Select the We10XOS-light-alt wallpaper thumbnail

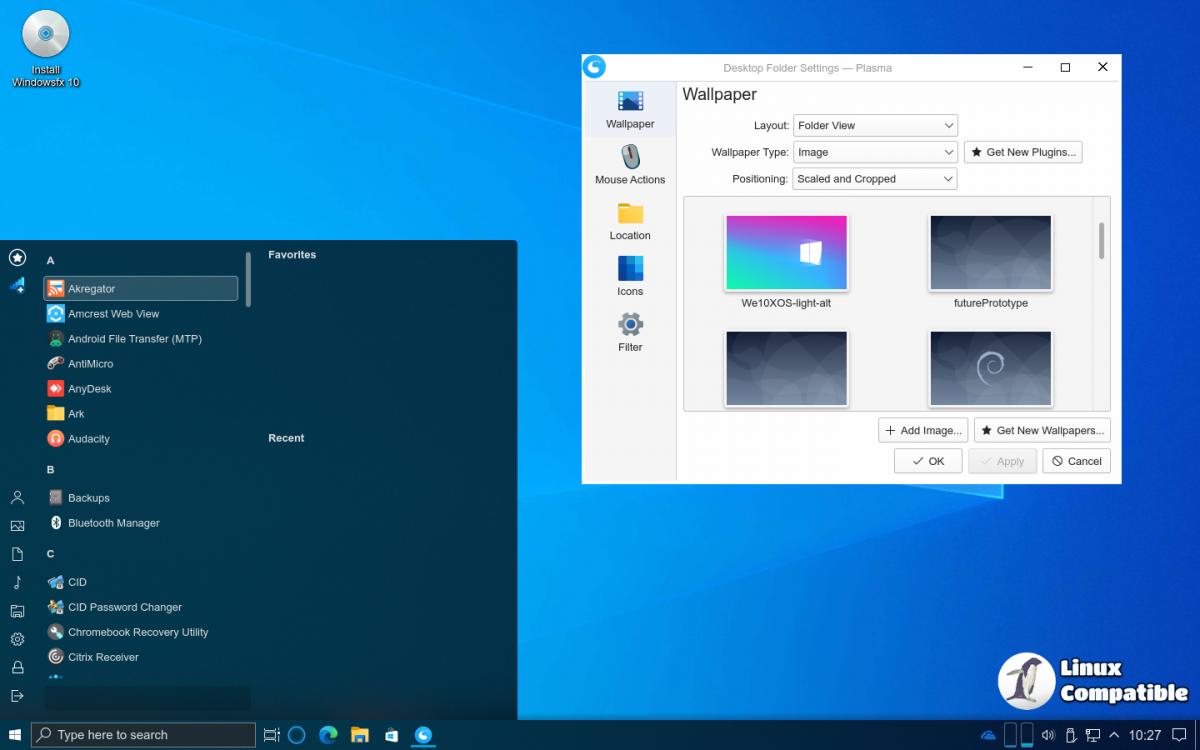coord(786,253)
